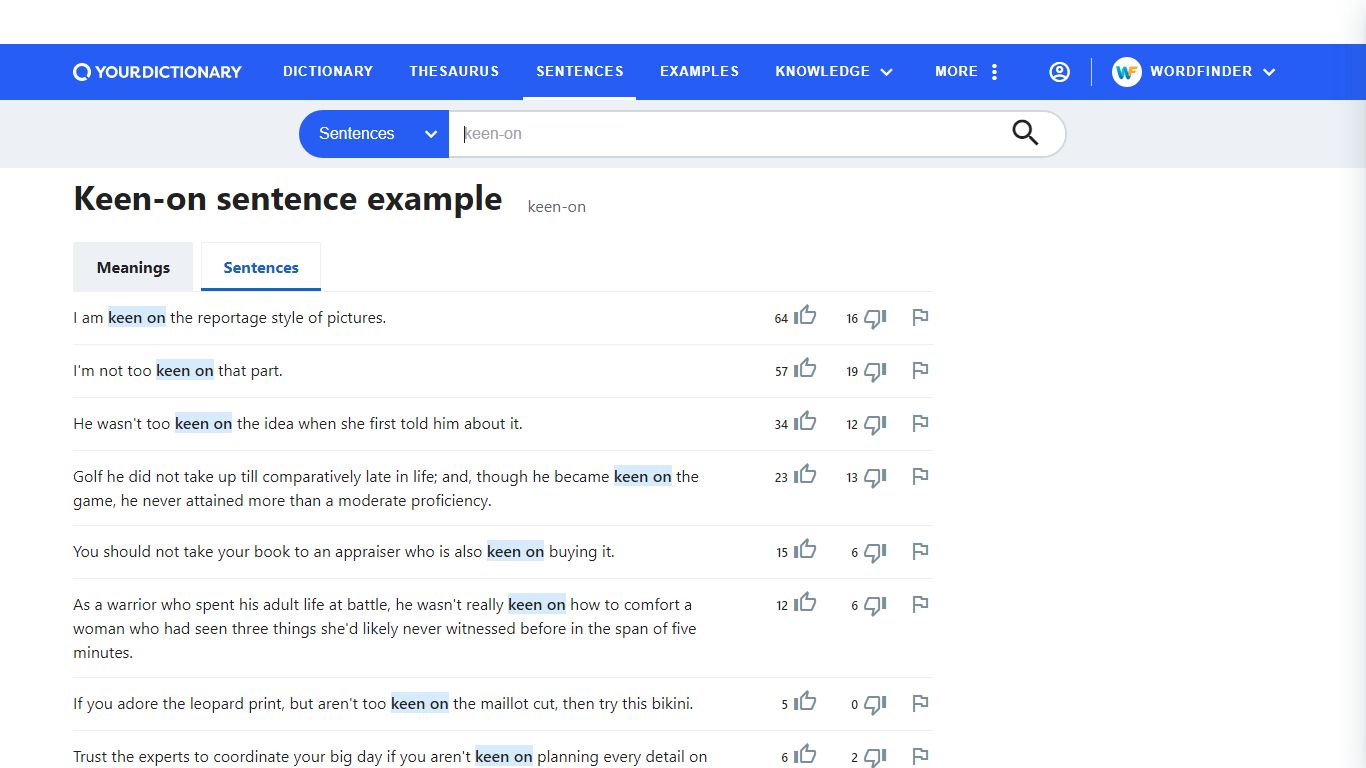
Task: Thumbs down the Golf sentence
Action: (875, 477)
